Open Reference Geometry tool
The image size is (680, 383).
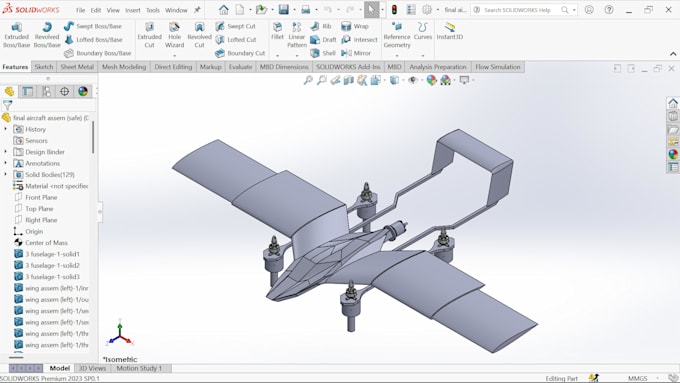pos(397,35)
